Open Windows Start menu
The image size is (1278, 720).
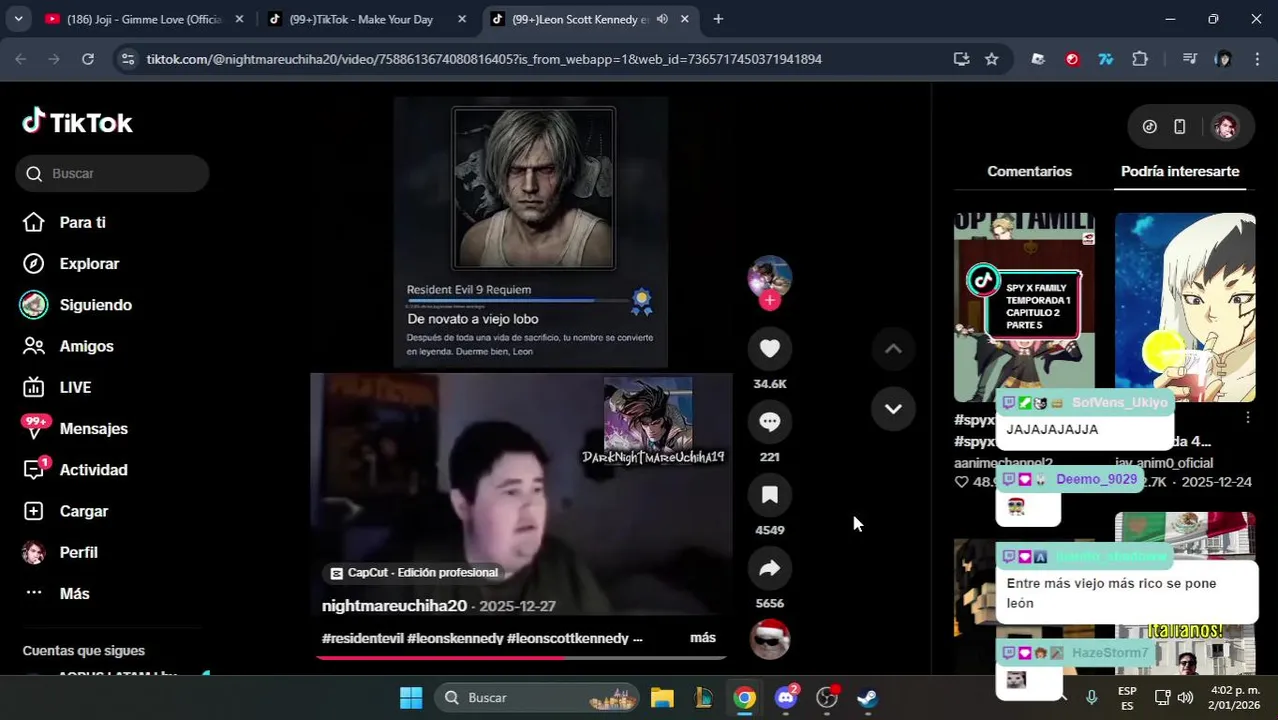[411, 697]
